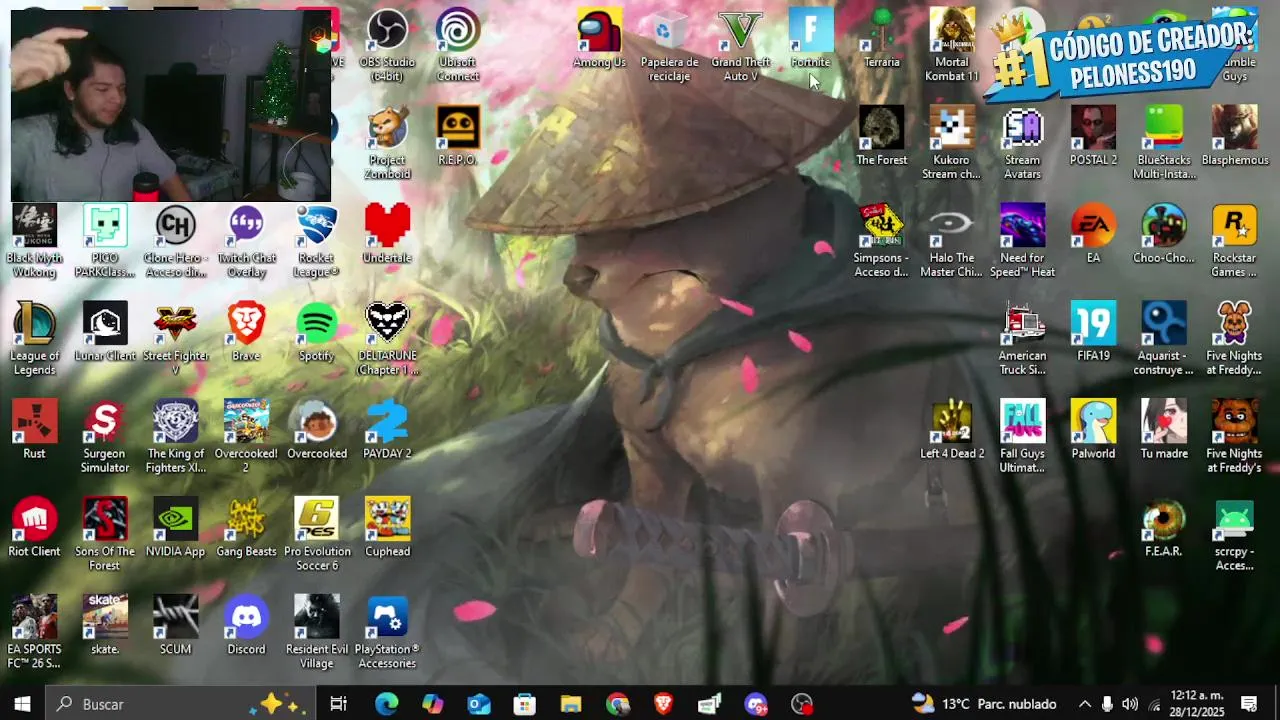Viewport: 1280px width, 720px height.
Task: Click the Buscar taskbar search box
Action: point(180,704)
